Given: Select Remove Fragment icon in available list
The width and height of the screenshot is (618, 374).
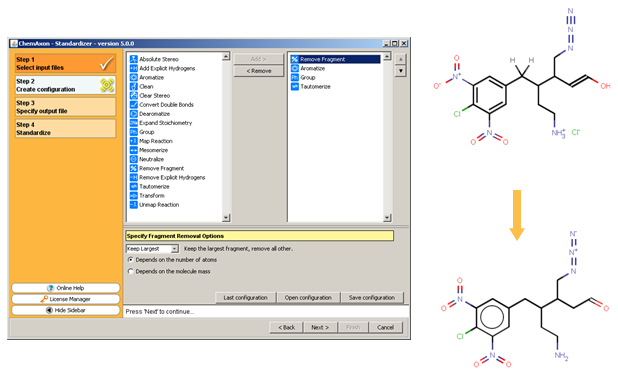Looking at the screenshot, I should [134, 168].
